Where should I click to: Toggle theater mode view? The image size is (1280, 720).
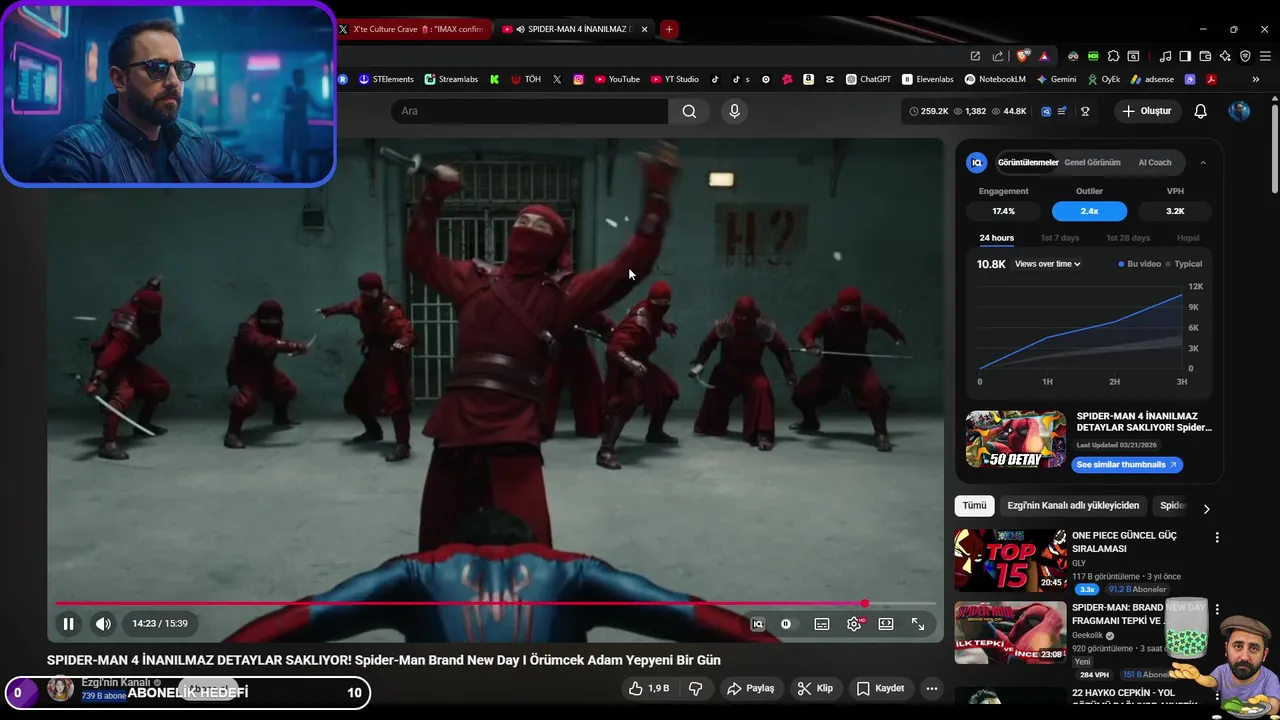886,624
